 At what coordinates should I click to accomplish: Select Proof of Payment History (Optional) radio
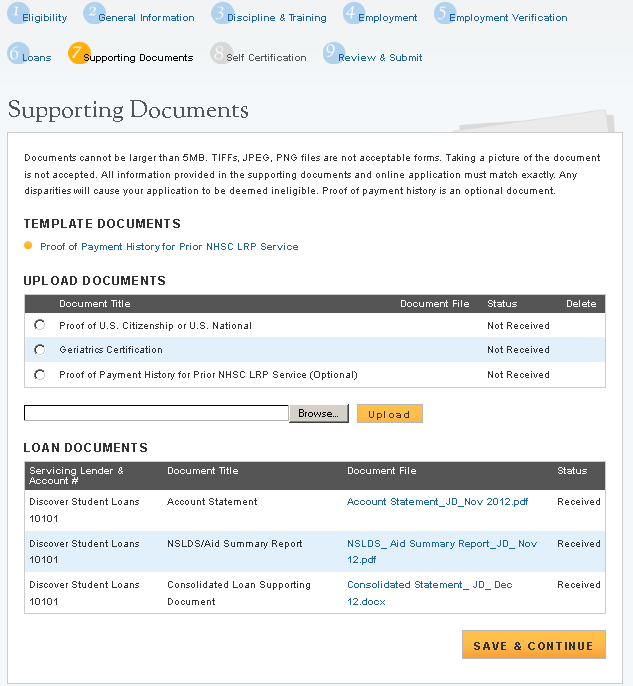pos(39,374)
